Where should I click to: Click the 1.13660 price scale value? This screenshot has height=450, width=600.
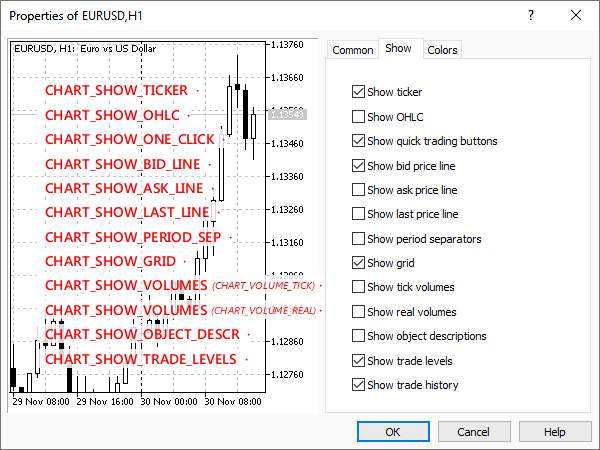pos(287,78)
